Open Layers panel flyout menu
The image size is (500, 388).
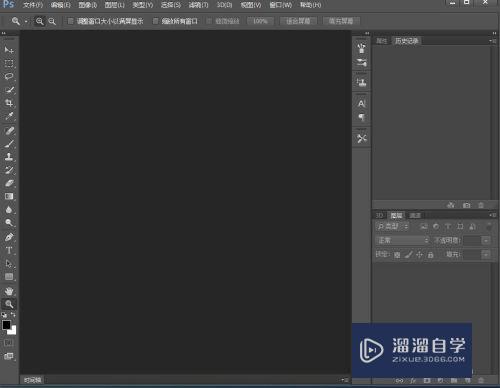pyautogui.click(x=492, y=215)
